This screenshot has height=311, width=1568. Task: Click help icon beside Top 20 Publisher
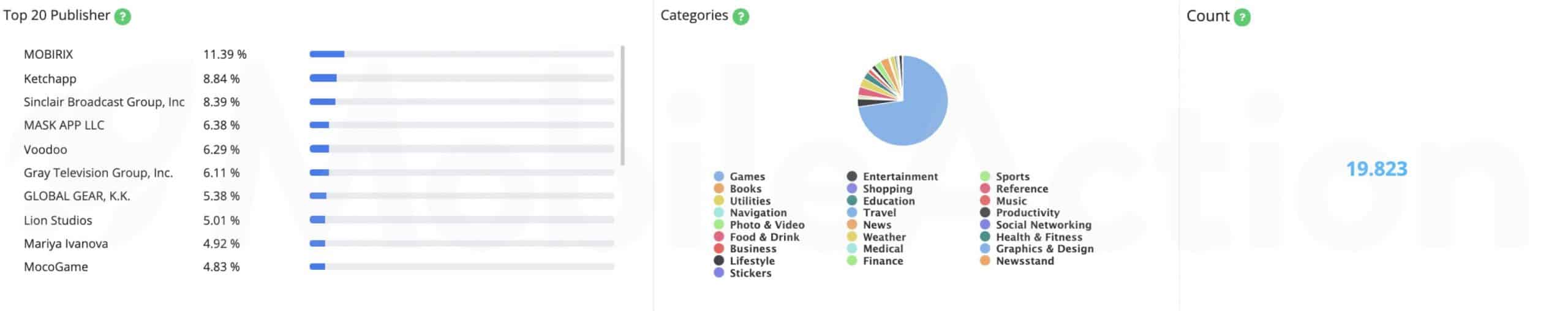[x=123, y=17]
